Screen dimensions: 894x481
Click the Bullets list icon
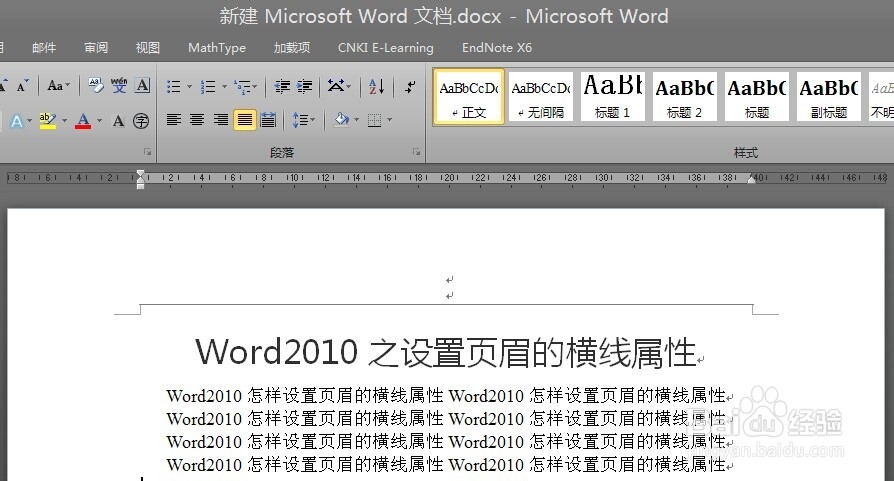174,87
